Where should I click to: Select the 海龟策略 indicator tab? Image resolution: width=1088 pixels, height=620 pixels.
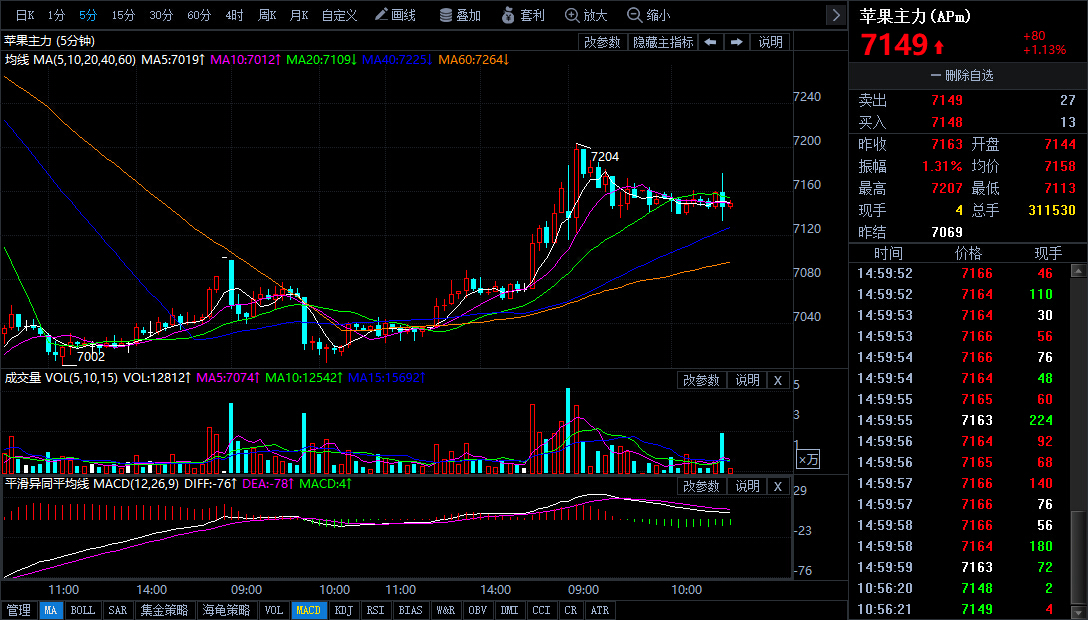coord(226,610)
